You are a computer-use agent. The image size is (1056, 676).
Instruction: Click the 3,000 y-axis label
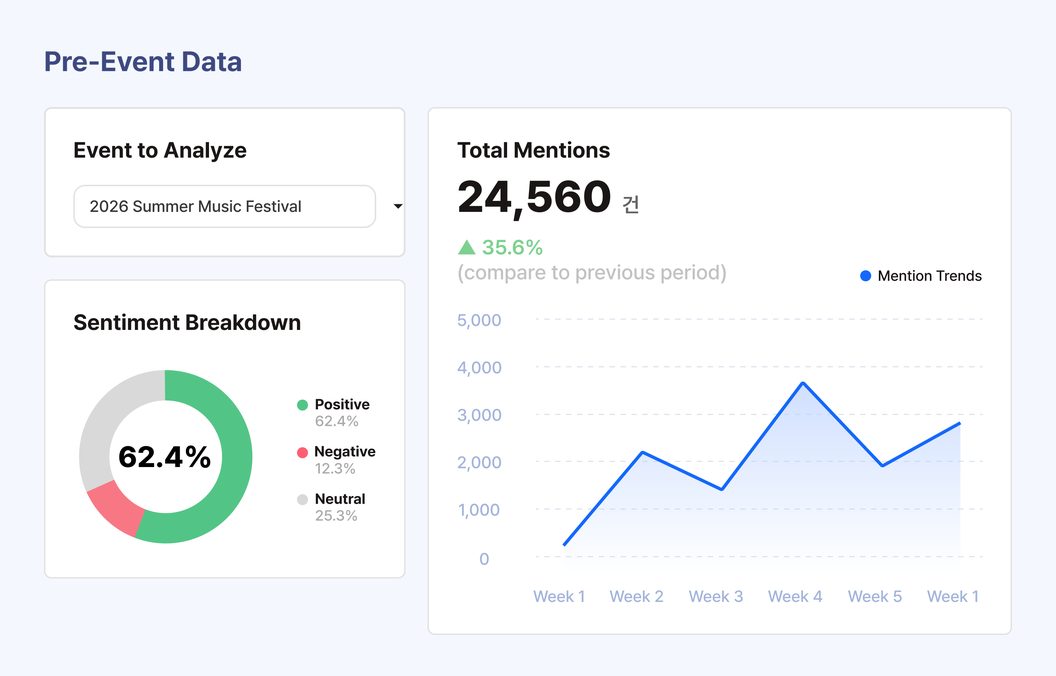tap(480, 415)
